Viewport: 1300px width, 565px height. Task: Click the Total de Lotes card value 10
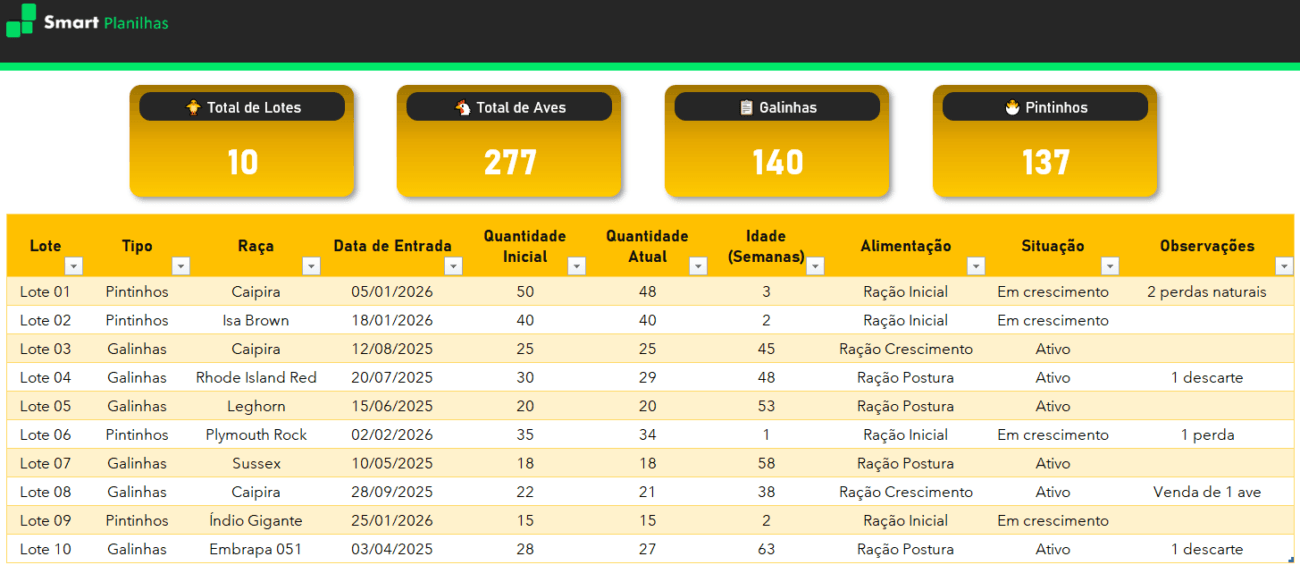[x=242, y=162]
